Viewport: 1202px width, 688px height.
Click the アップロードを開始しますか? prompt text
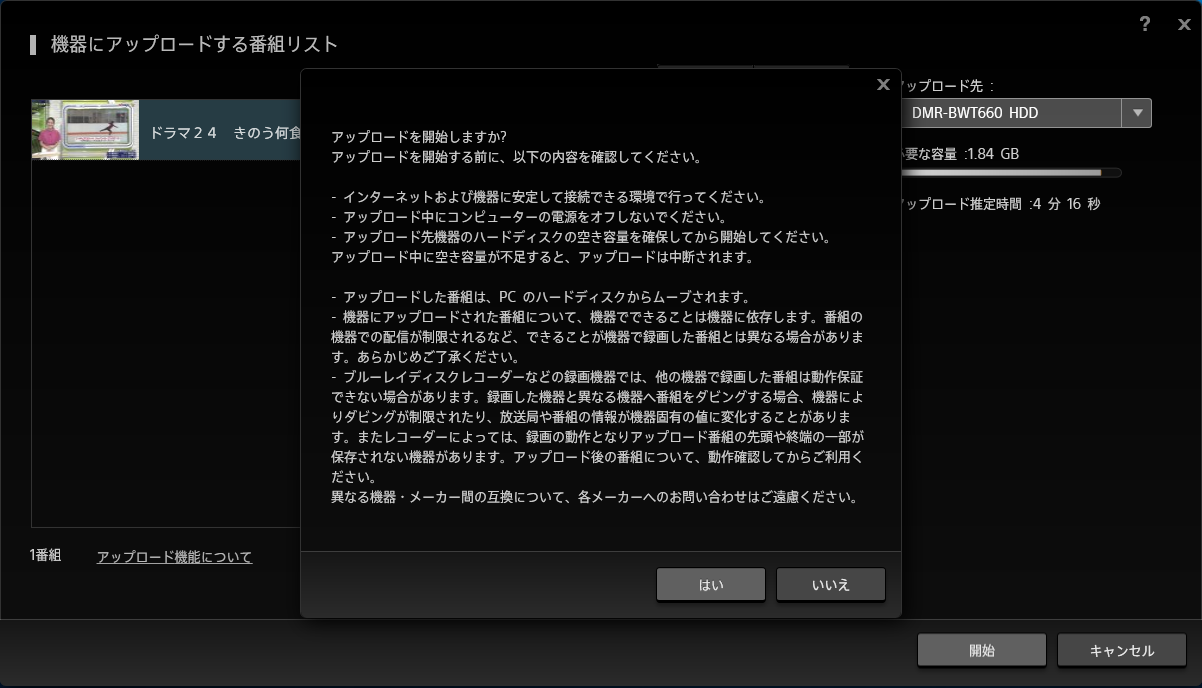click(419, 136)
